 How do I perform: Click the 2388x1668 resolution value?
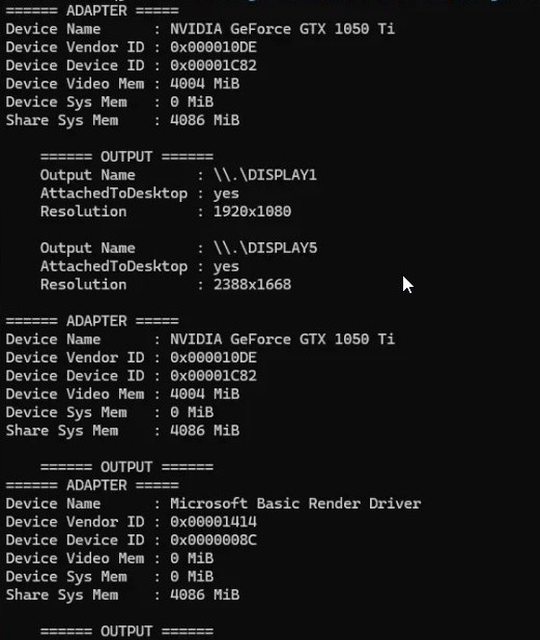pos(252,284)
